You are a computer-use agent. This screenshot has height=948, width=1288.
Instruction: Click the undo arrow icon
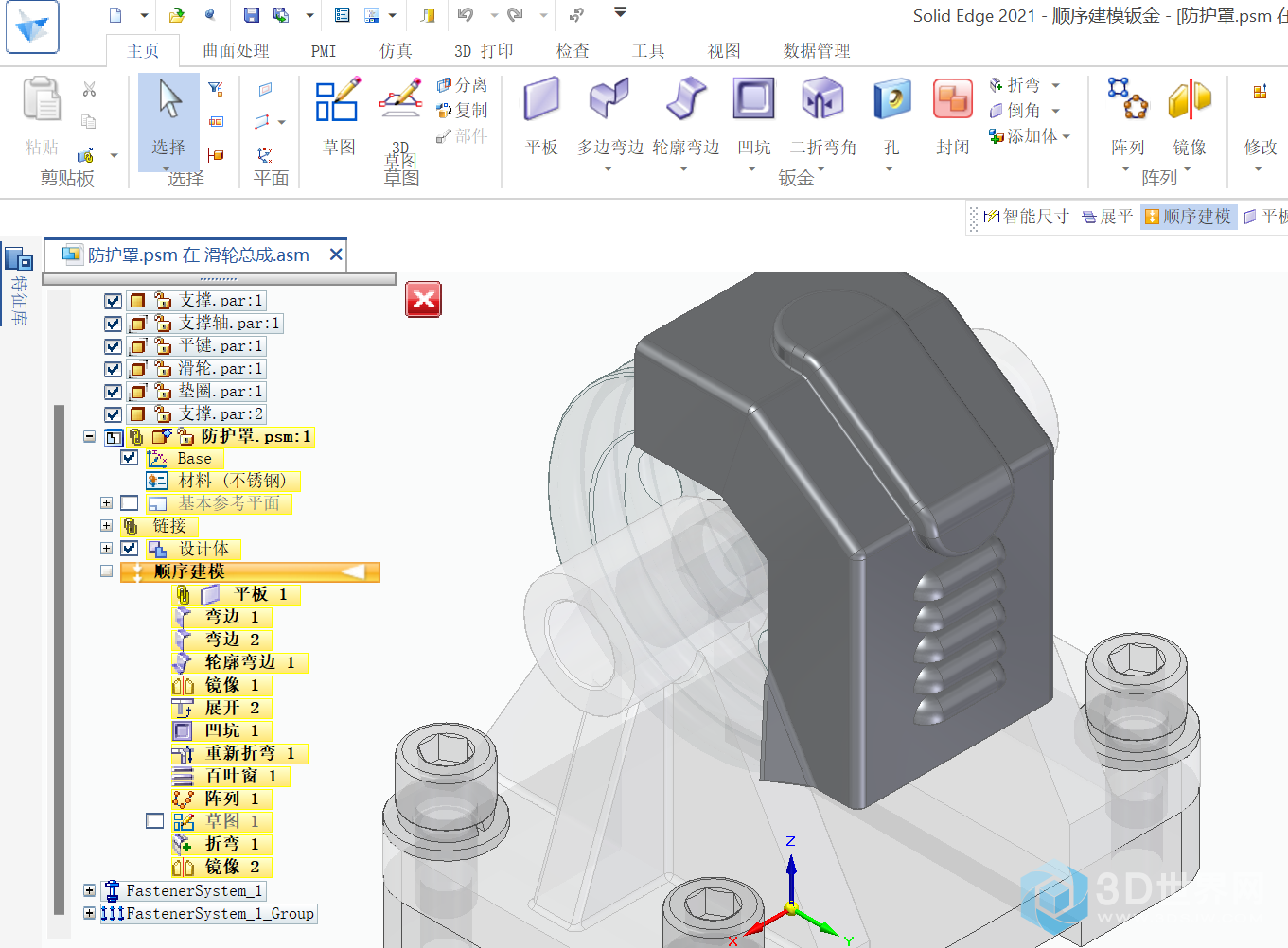(465, 14)
